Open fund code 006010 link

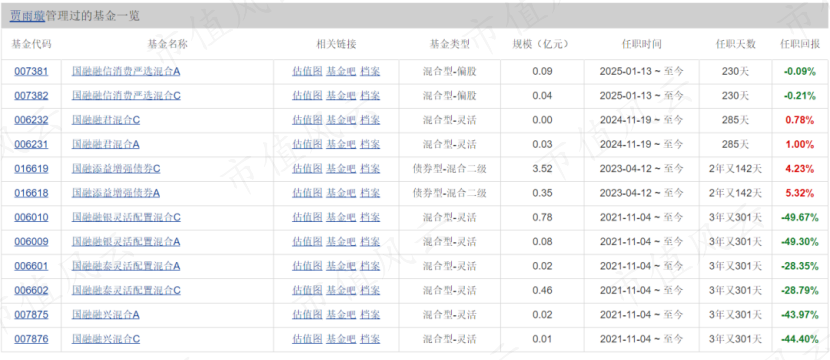31,218
